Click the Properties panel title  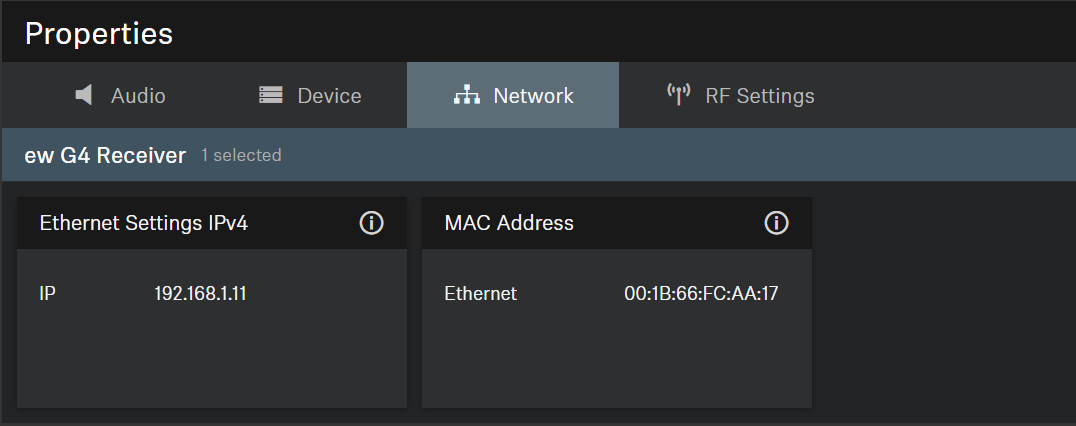tap(98, 33)
